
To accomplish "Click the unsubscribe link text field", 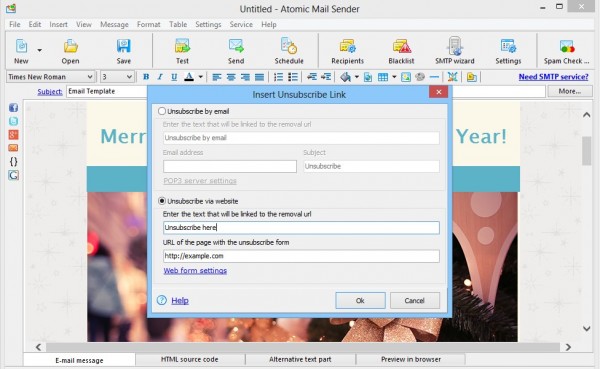I will (x=301, y=227).
